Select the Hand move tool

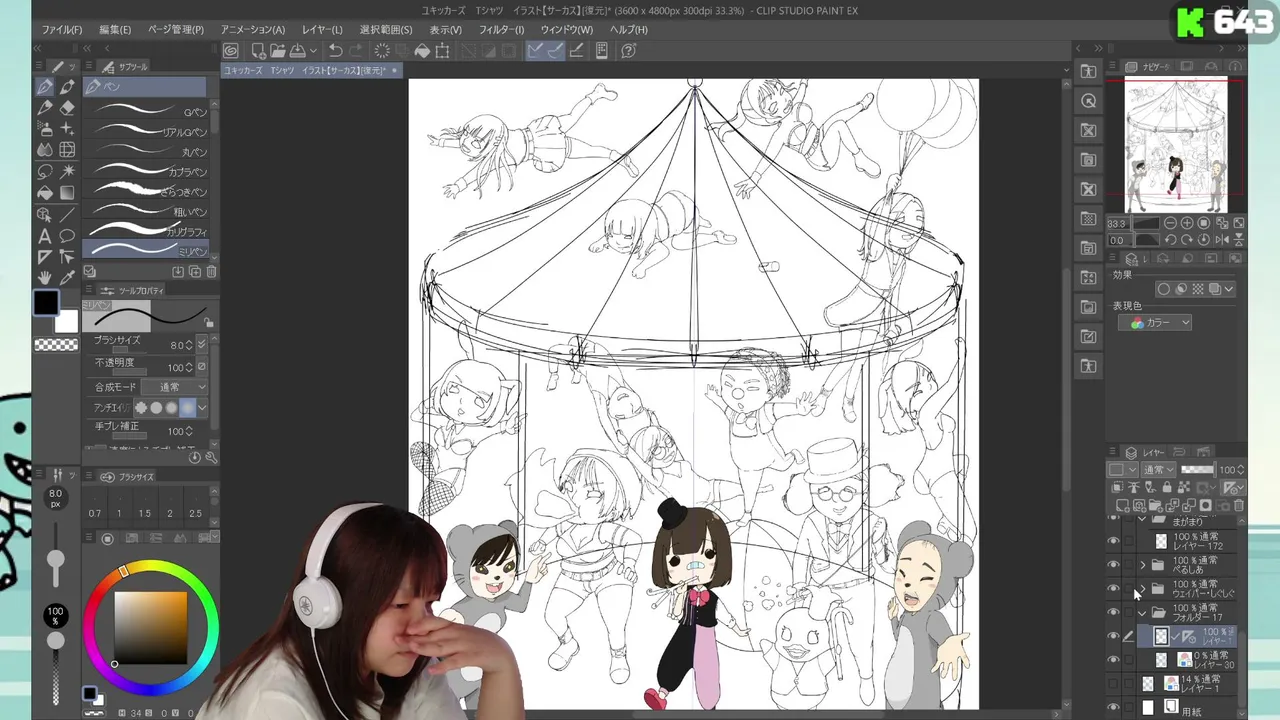tap(45, 278)
